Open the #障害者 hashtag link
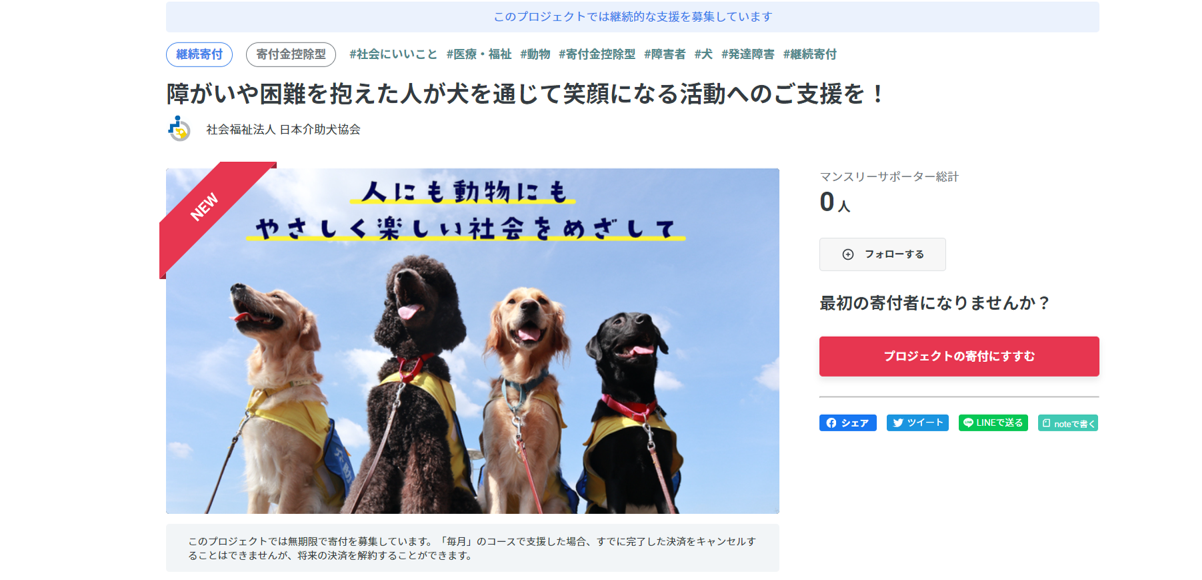The height and width of the screenshot is (580, 1202). 665,54
